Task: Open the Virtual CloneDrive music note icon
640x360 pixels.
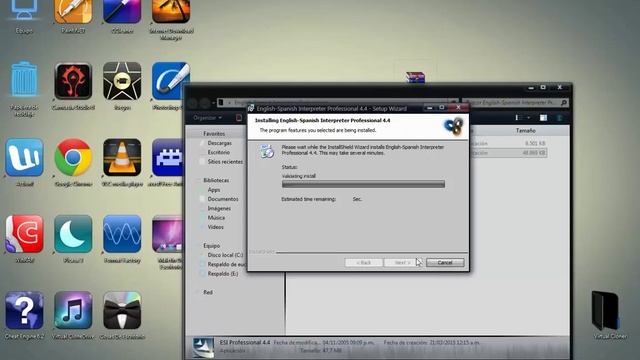Action: [x=73, y=311]
